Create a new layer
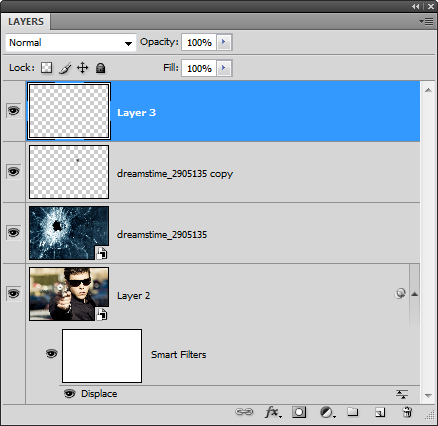The height and width of the screenshot is (426, 438). (380, 412)
